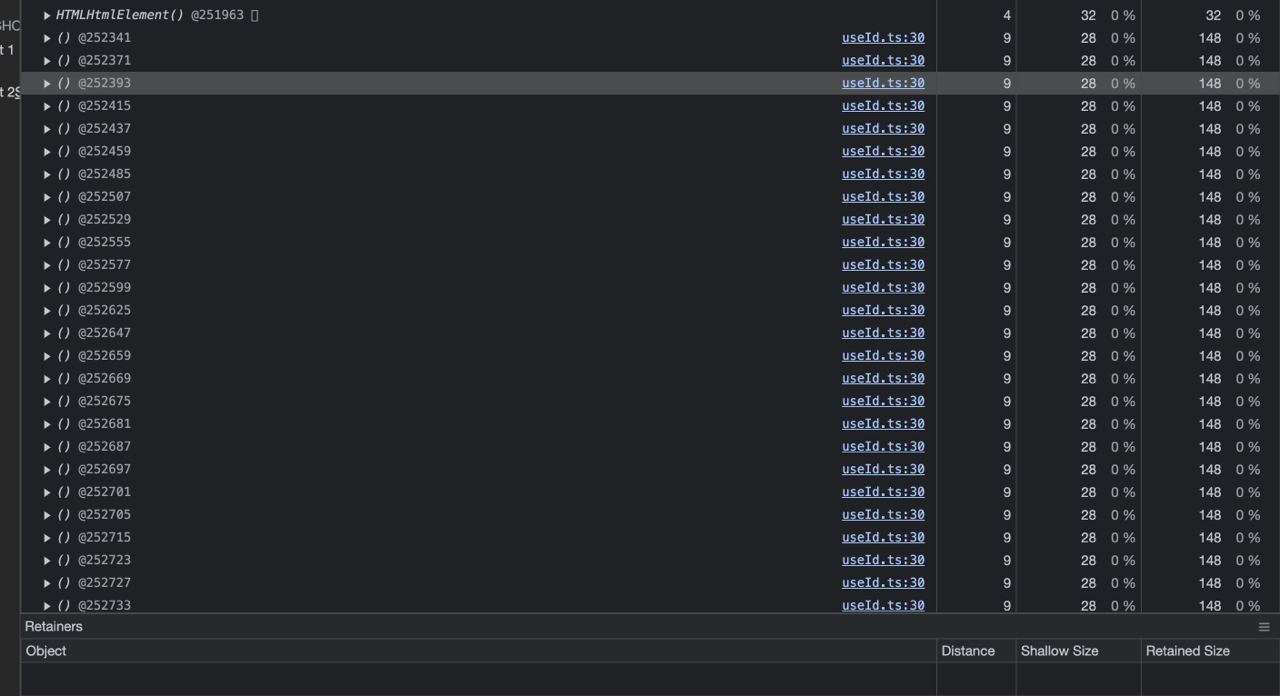Collapse the highlighted entry @252393
Viewport: 1280px width, 696px height.
coord(46,83)
